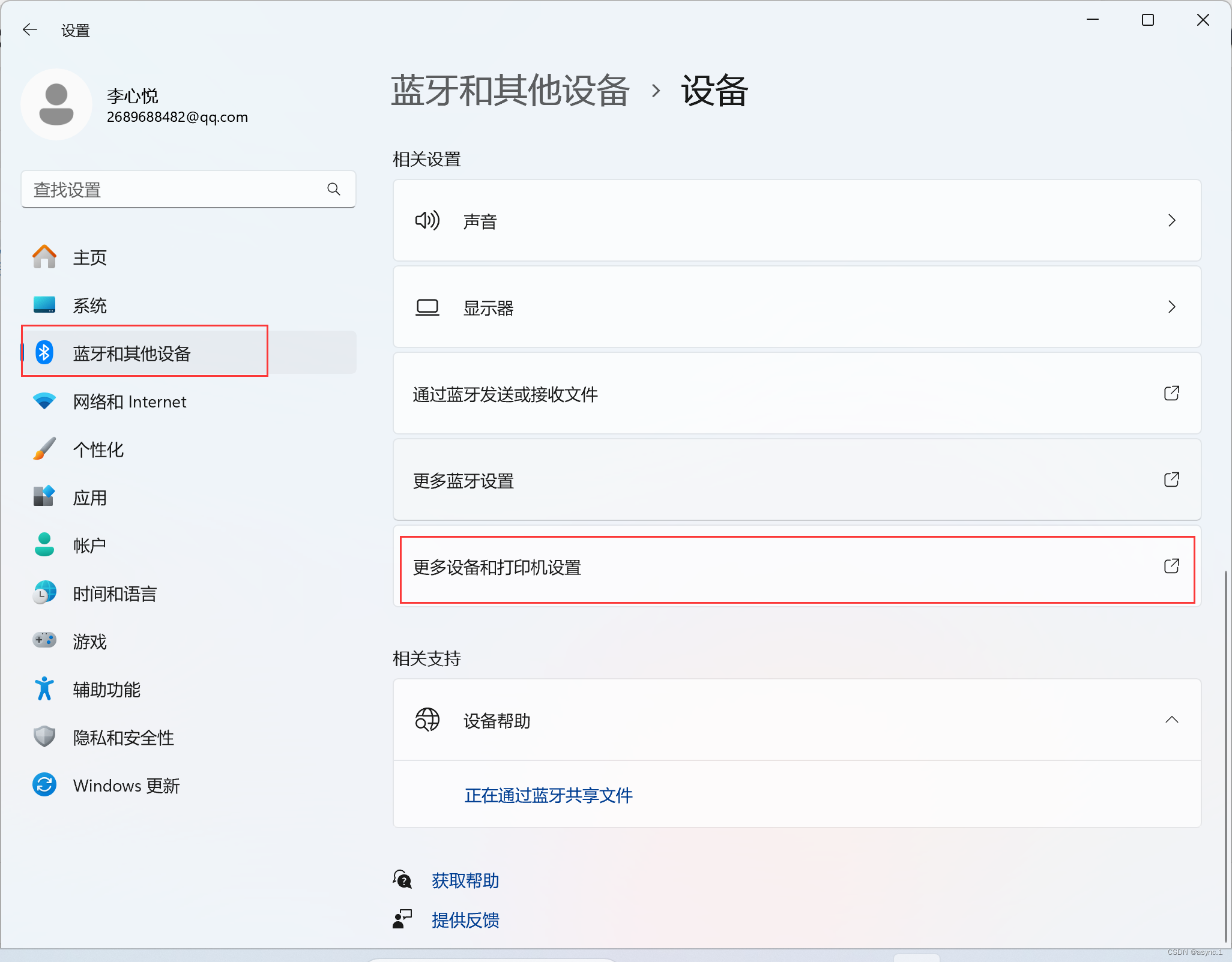The height and width of the screenshot is (962, 1232).
Task: Open the 正在通过蓝牙共享文件 link
Action: (x=548, y=795)
